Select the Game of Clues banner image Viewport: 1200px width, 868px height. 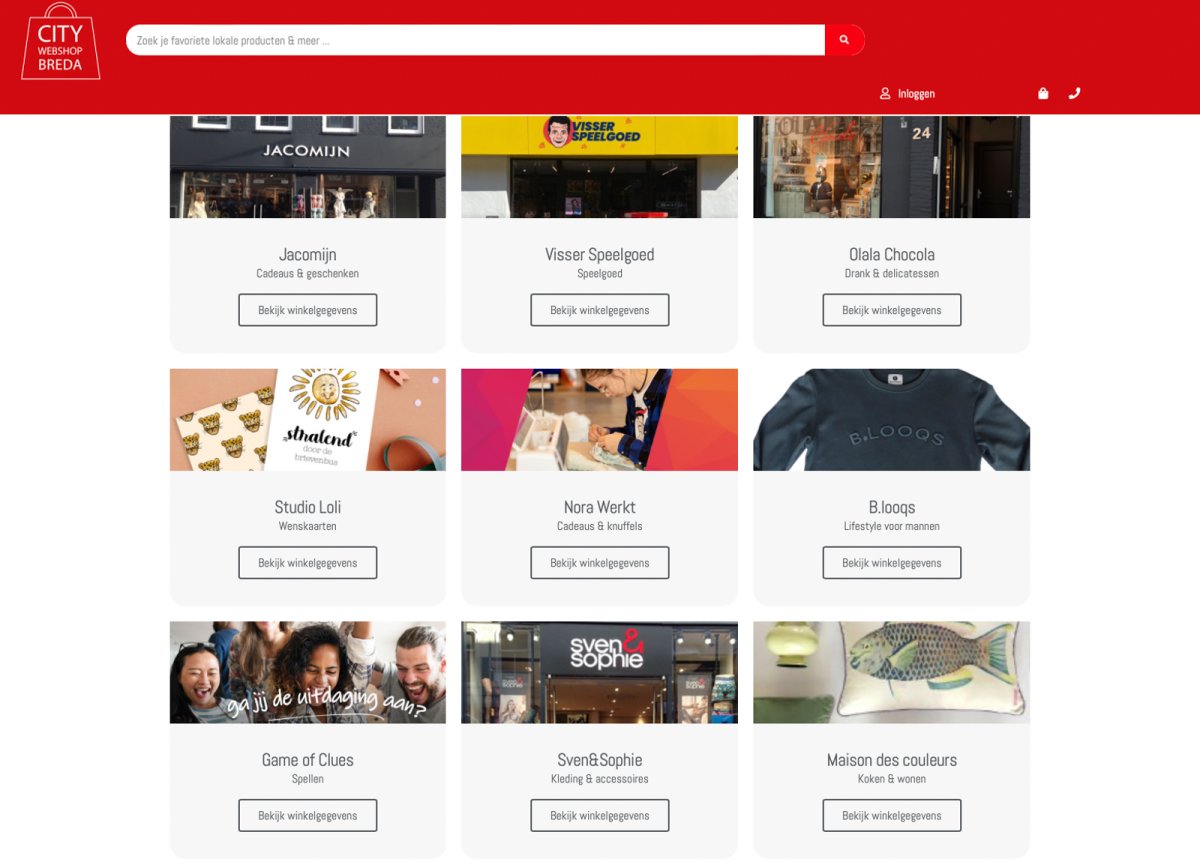(308, 672)
